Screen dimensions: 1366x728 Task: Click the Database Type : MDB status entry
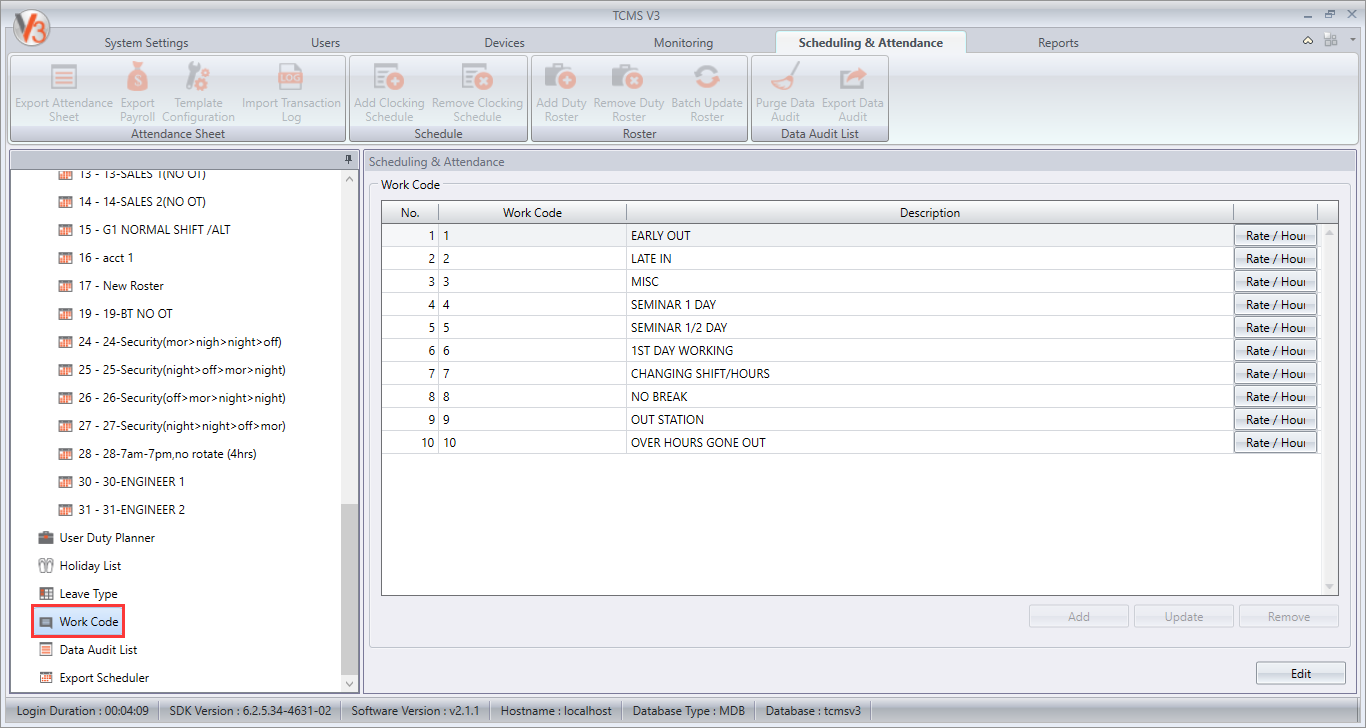point(690,711)
